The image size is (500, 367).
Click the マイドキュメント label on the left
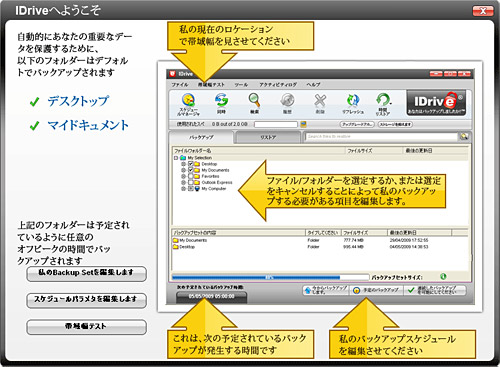[88, 125]
